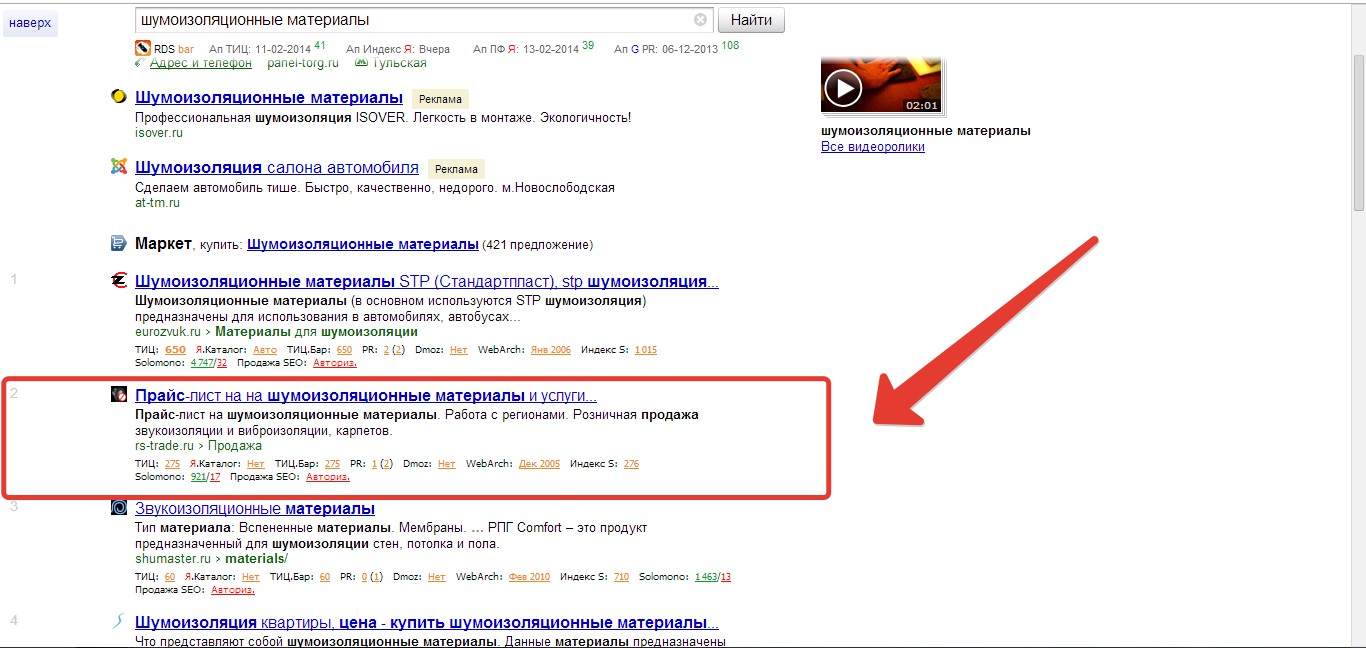The height and width of the screenshot is (648, 1366).
Task: Click Авториз. link in the rs-trade.ru row
Action: tap(328, 477)
